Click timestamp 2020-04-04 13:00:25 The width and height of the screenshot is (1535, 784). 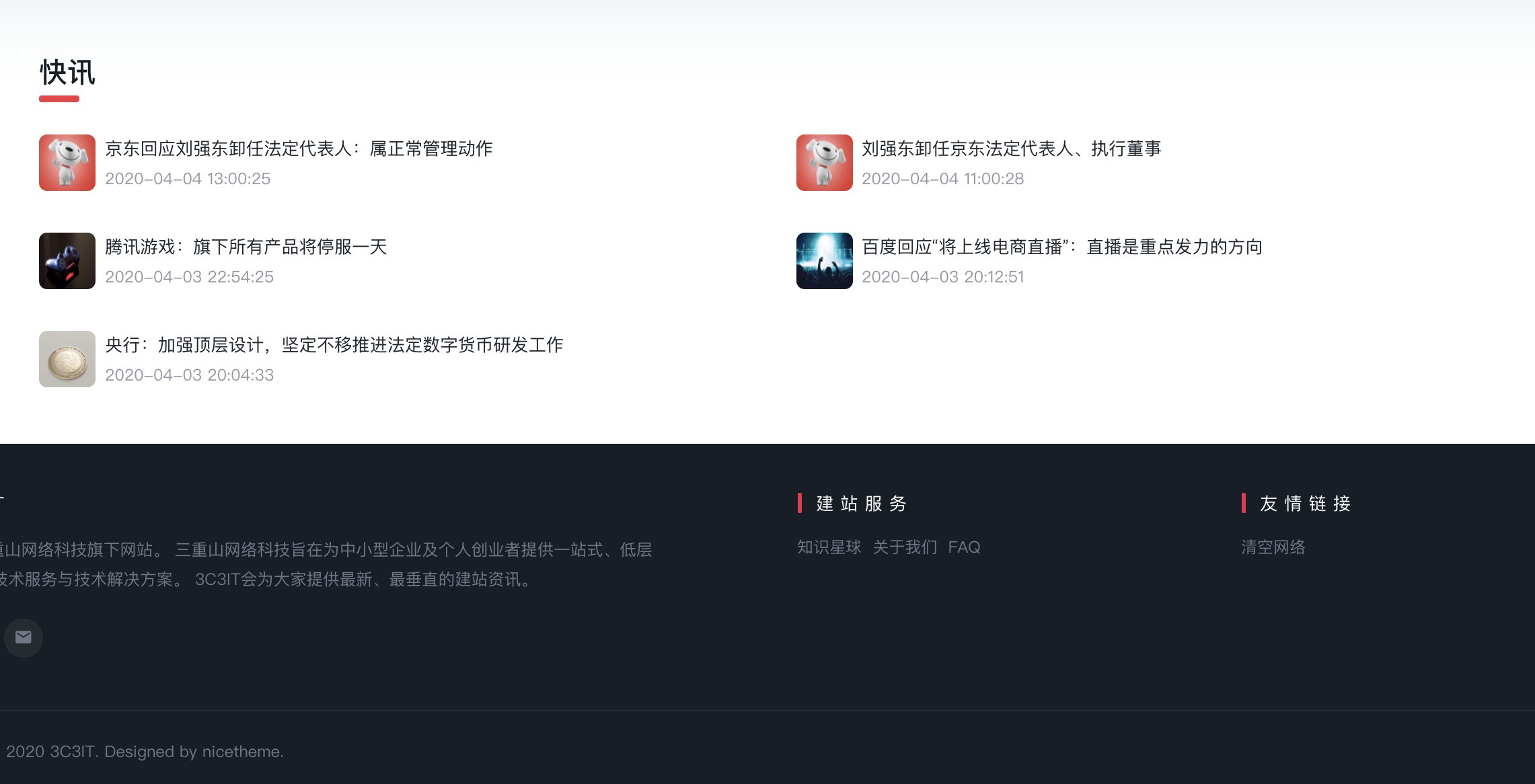[x=188, y=179]
